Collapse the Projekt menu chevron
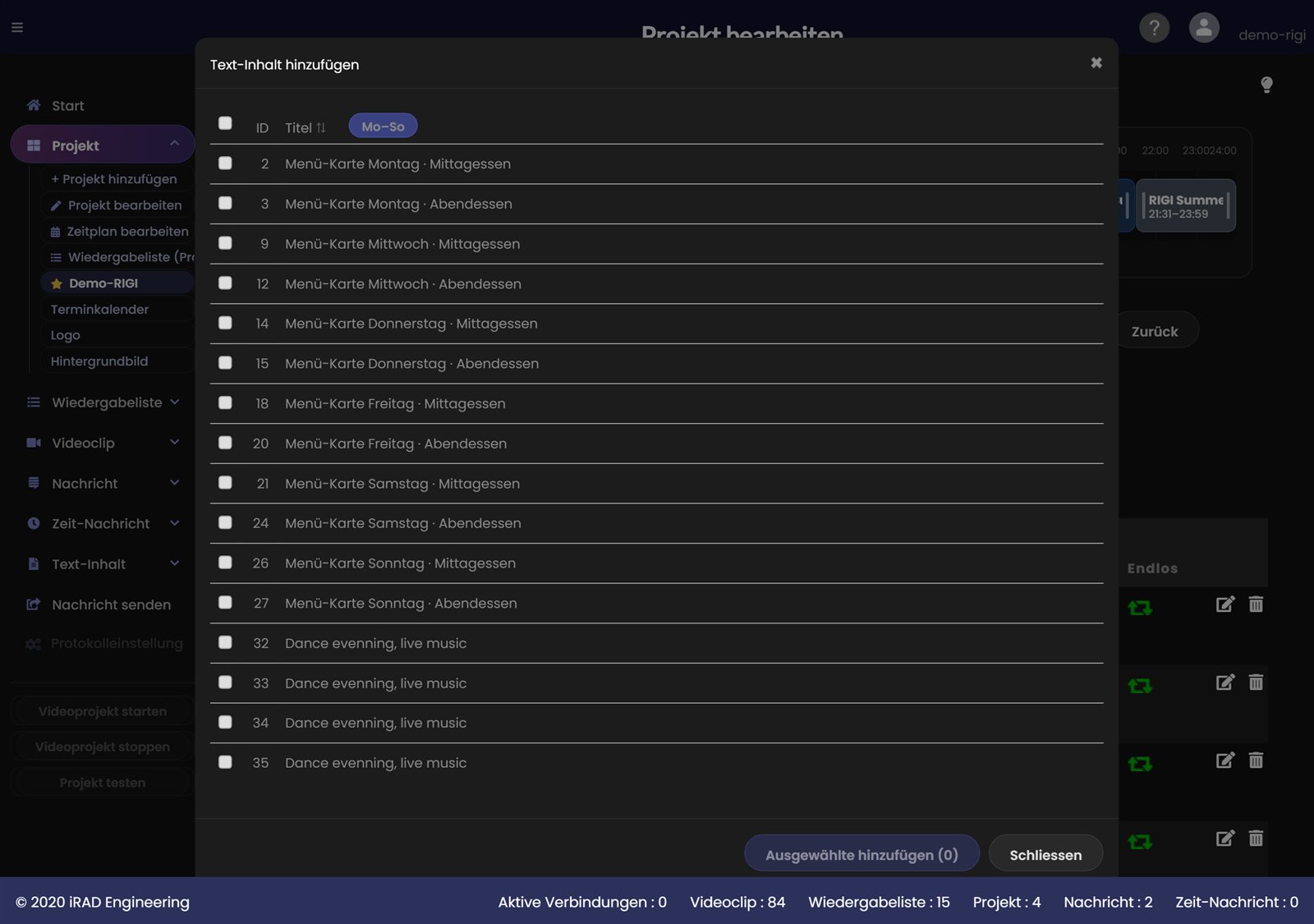 tap(175, 144)
